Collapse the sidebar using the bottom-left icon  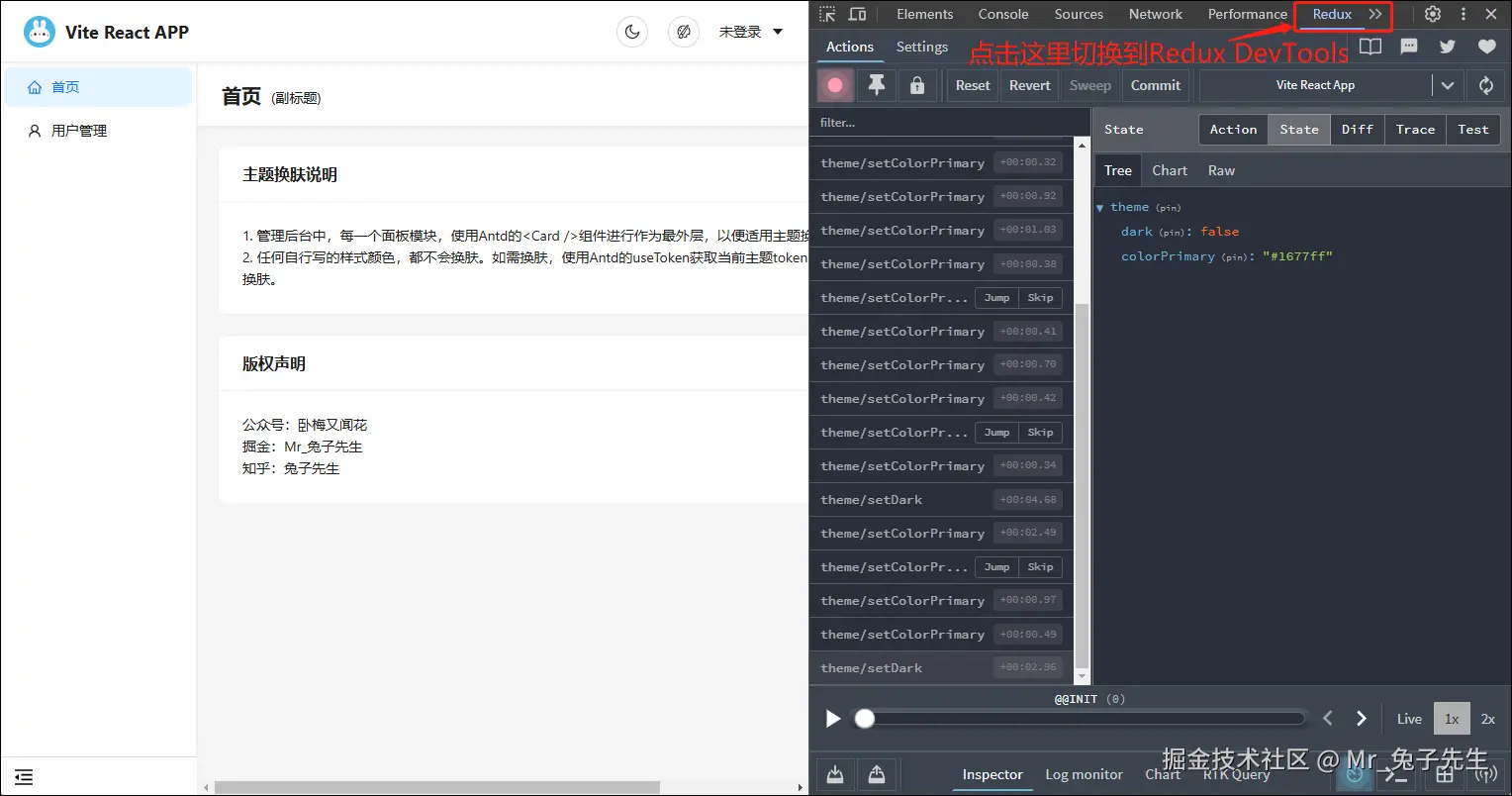23,776
